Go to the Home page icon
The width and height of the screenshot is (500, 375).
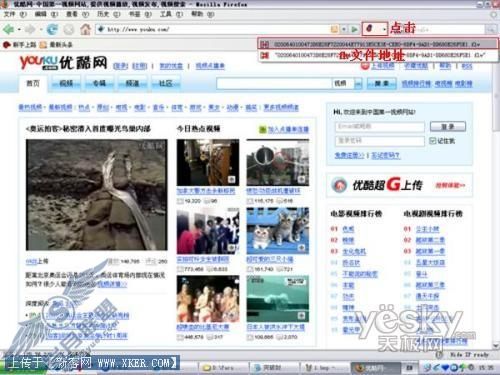pos(86,30)
